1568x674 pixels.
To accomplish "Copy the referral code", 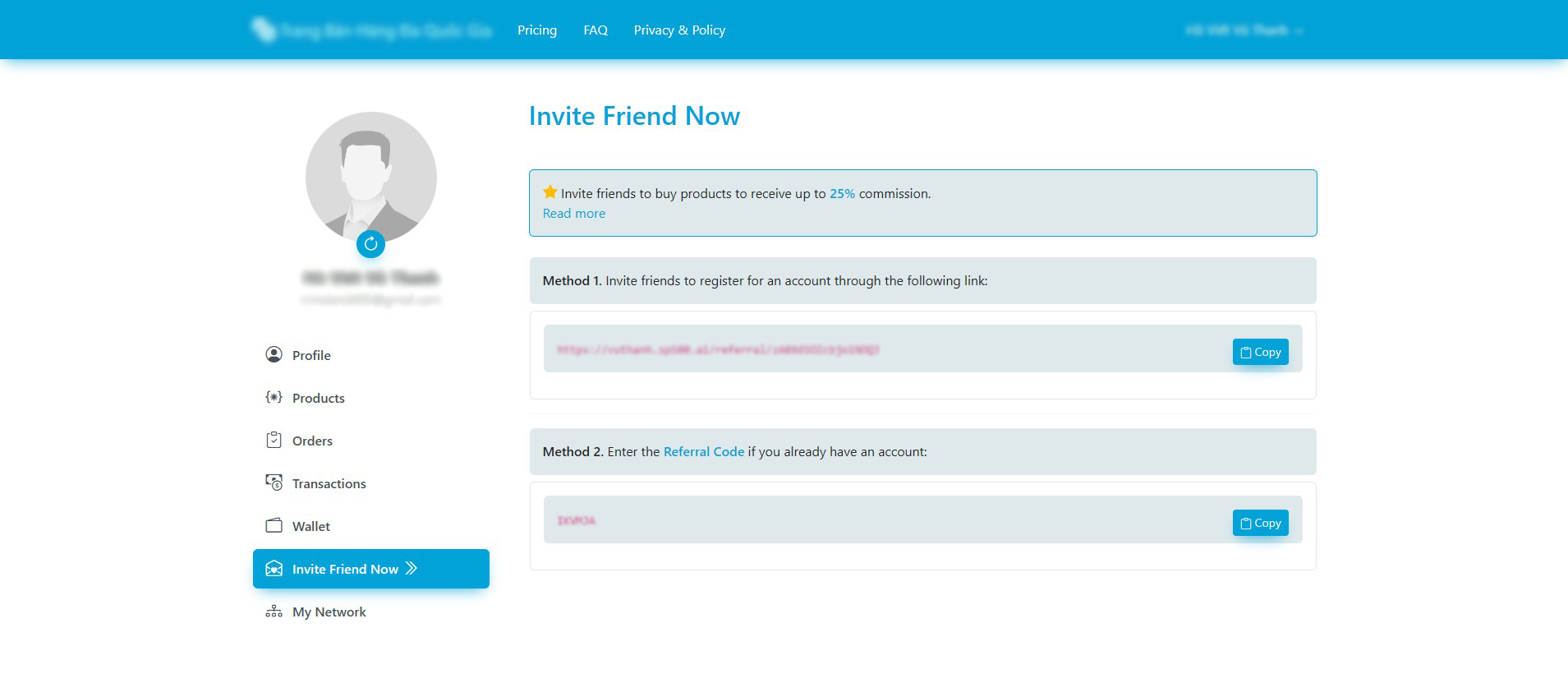I will pos(1260,523).
